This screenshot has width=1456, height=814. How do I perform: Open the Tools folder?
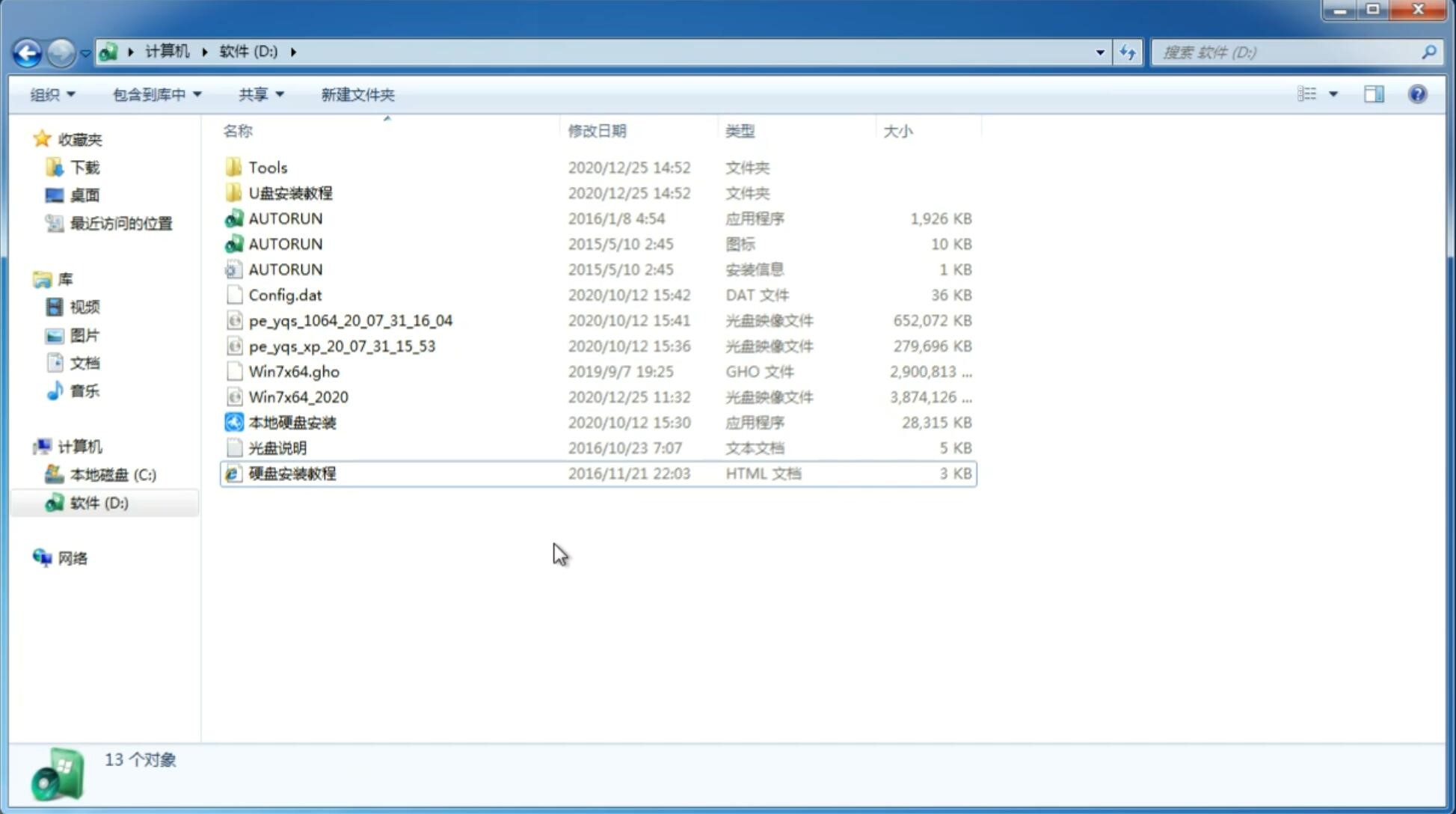point(267,167)
